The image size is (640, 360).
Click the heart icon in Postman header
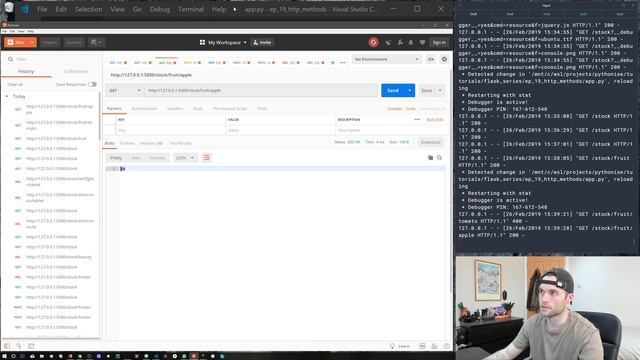(x=422, y=42)
